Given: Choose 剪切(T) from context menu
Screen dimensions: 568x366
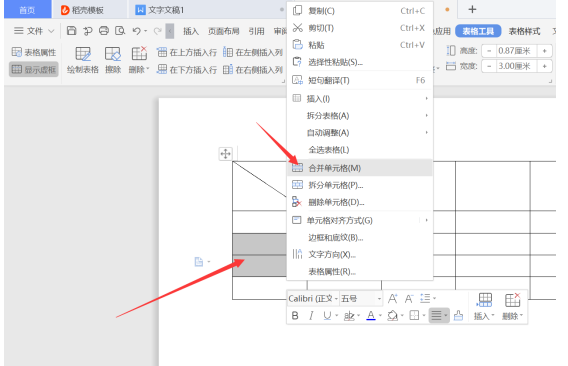Looking at the screenshot, I should [x=360, y=28].
